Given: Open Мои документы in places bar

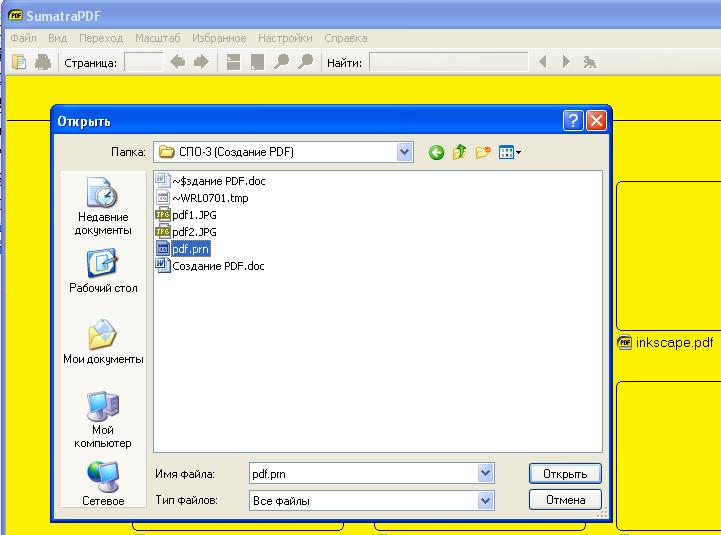Looking at the screenshot, I should coord(103,342).
